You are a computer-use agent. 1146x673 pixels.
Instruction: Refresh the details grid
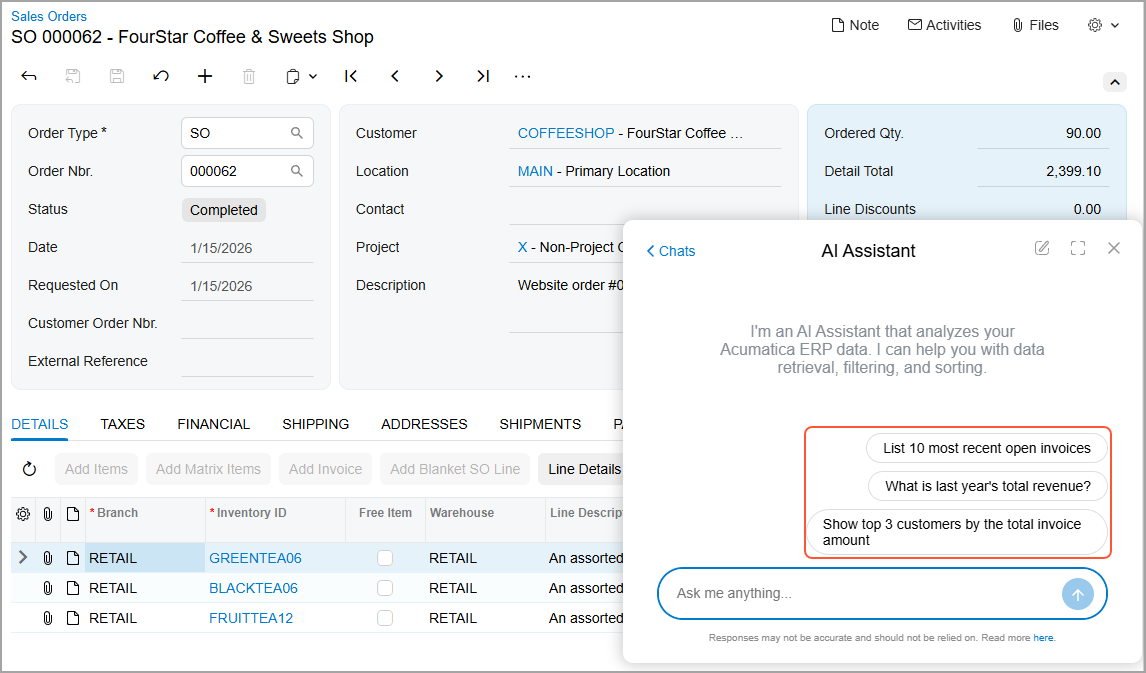pyautogui.click(x=29, y=469)
